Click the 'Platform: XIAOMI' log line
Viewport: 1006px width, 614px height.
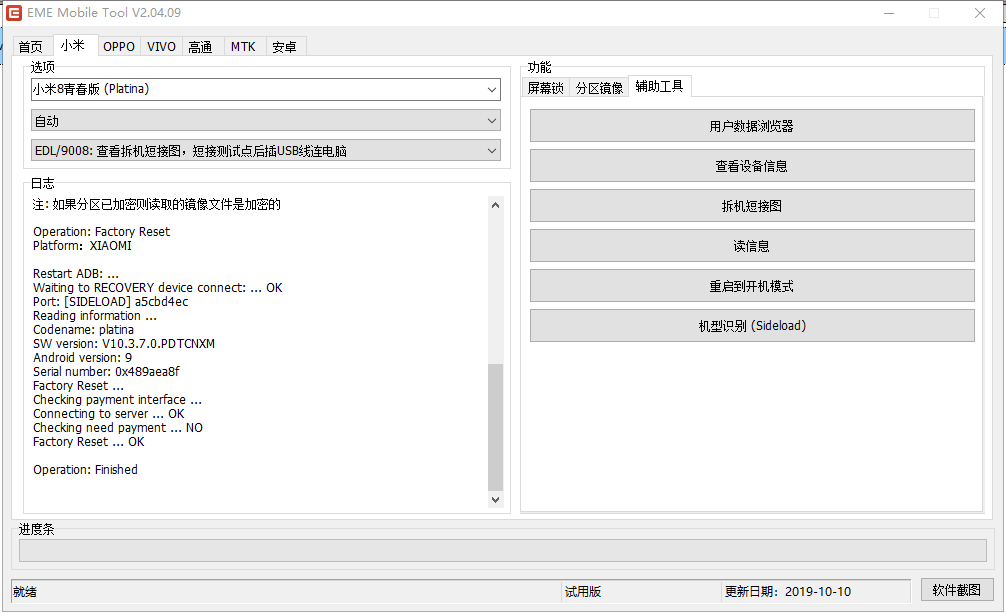click(x=82, y=246)
